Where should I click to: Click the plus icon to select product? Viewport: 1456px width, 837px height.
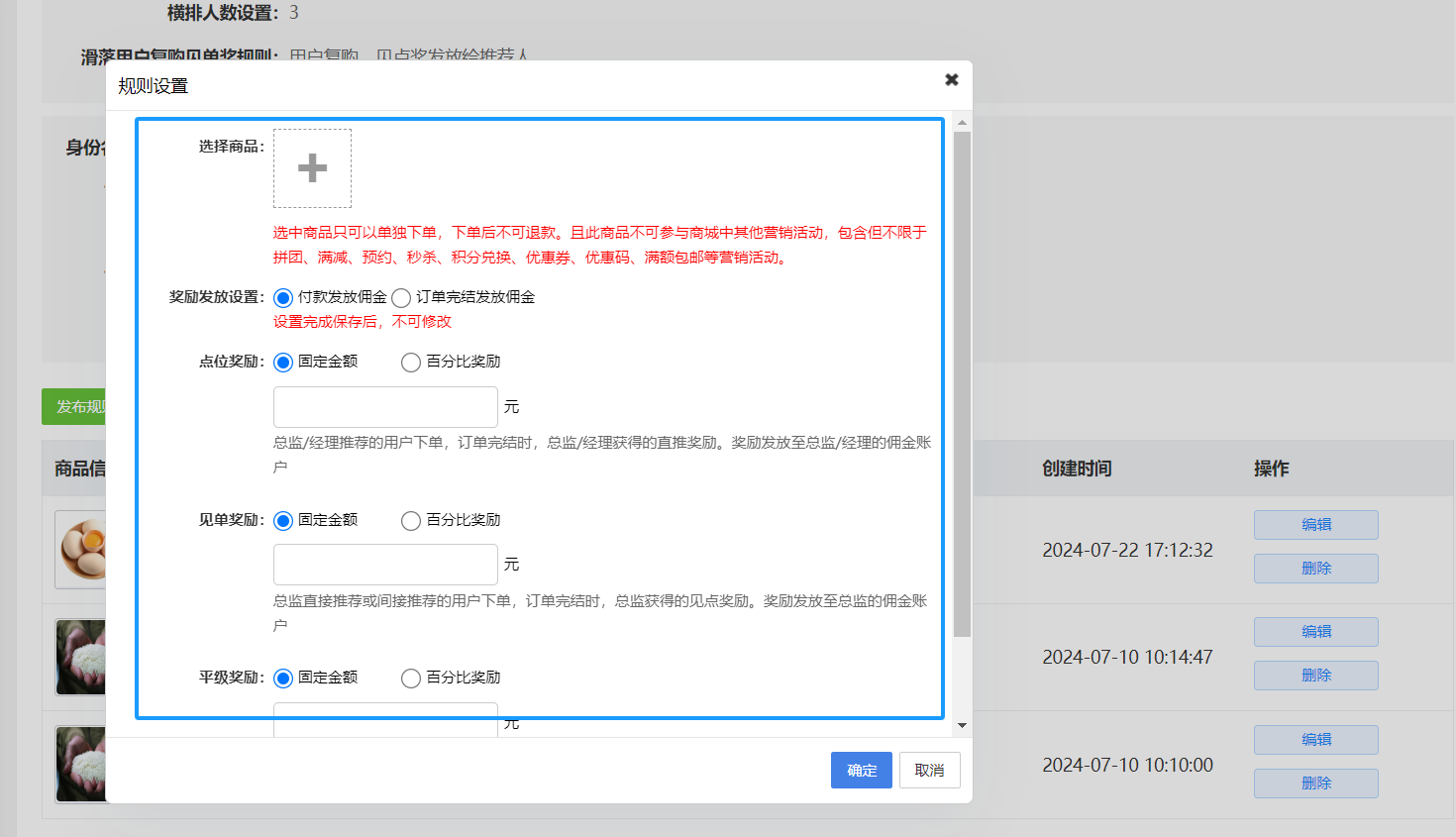click(x=312, y=168)
